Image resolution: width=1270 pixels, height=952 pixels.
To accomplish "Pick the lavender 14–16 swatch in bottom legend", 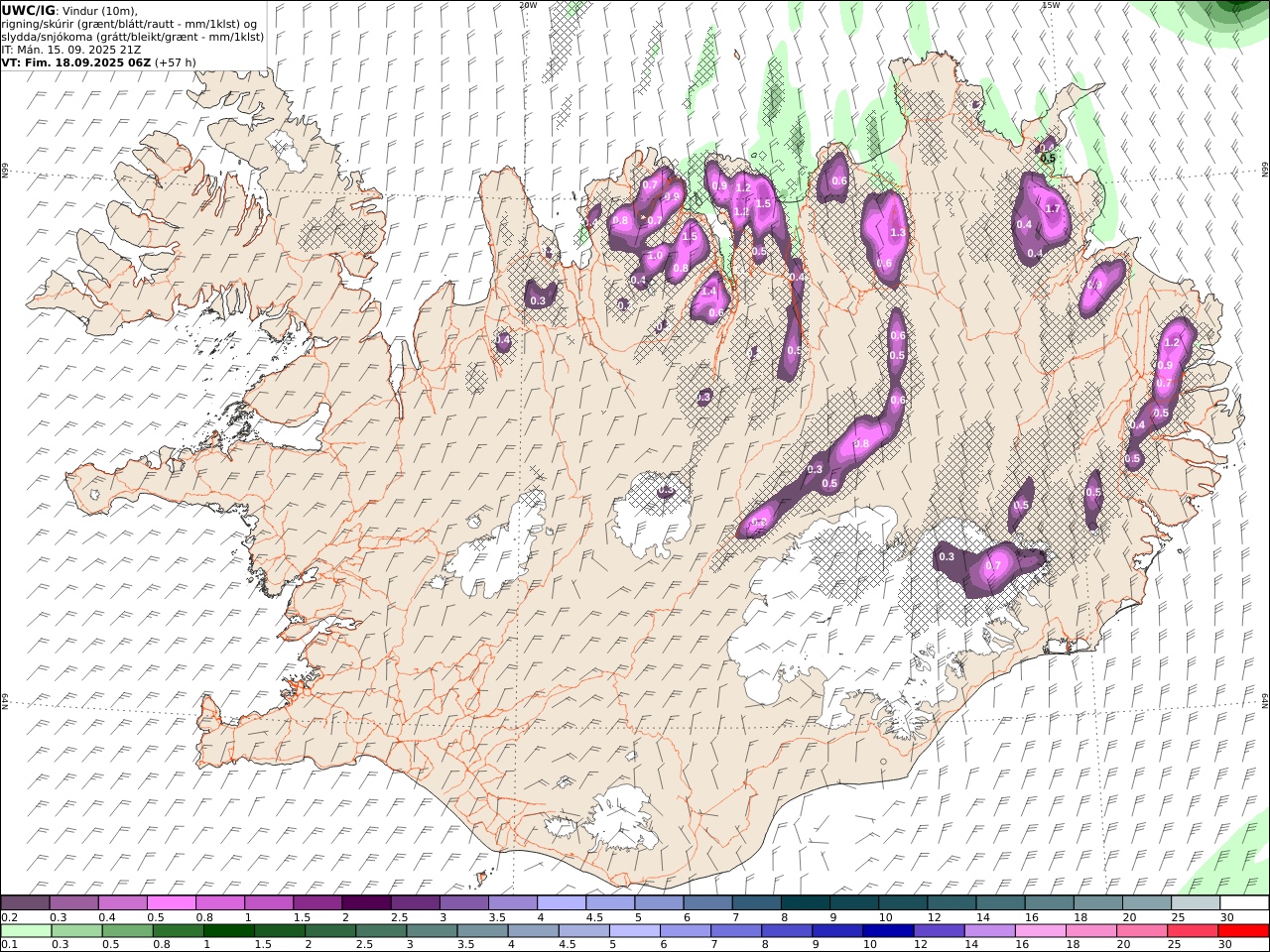I will pyautogui.click(x=988, y=931).
